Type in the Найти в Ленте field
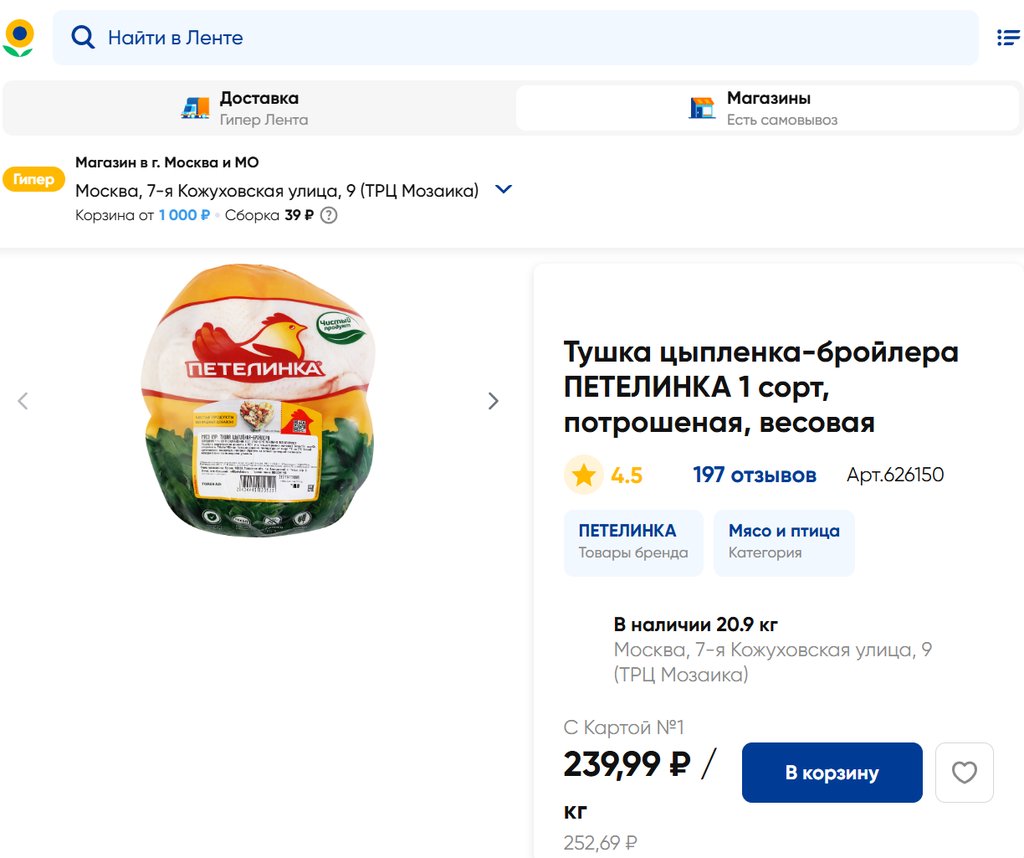 520,38
